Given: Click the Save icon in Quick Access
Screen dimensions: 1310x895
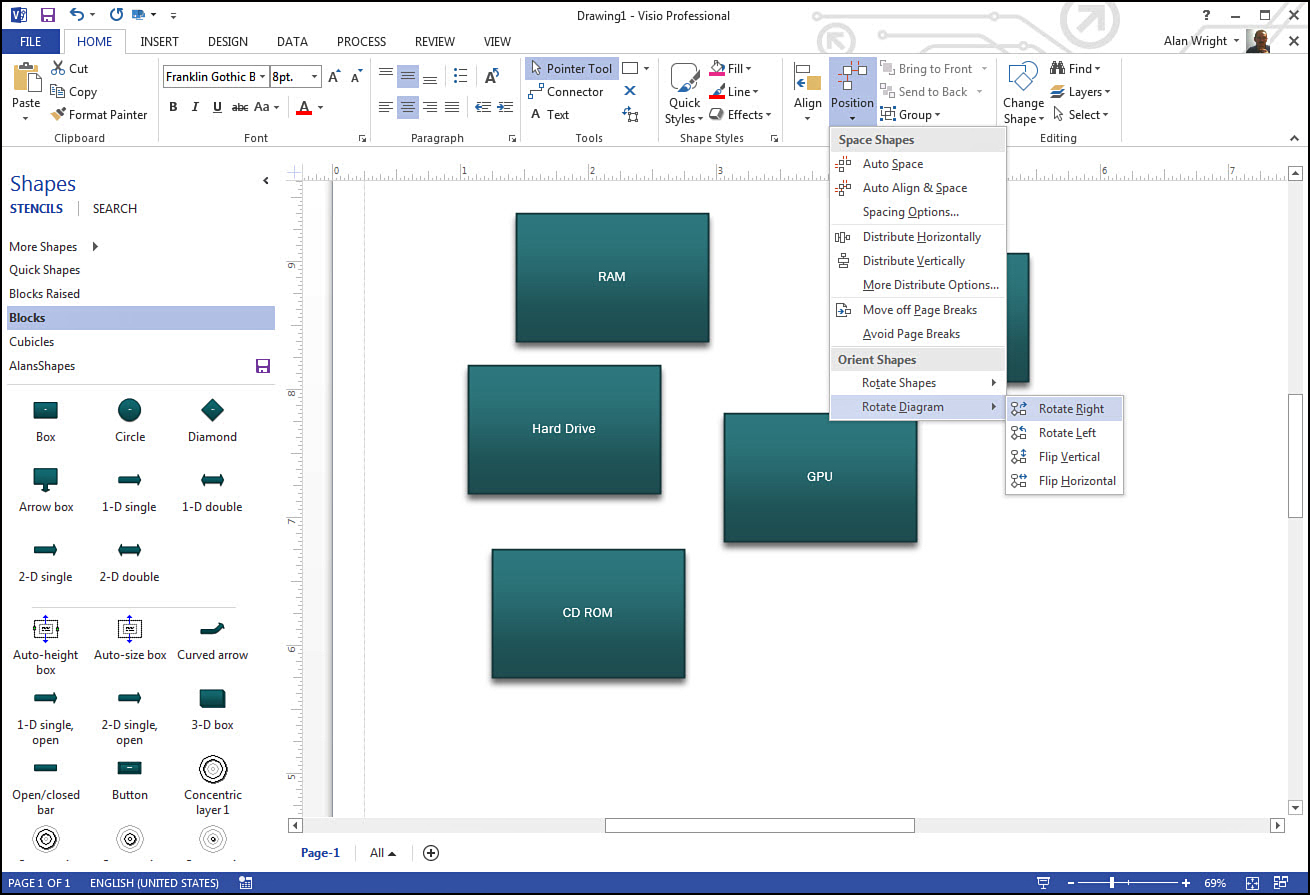Looking at the screenshot, I should (x=48, y=15).
